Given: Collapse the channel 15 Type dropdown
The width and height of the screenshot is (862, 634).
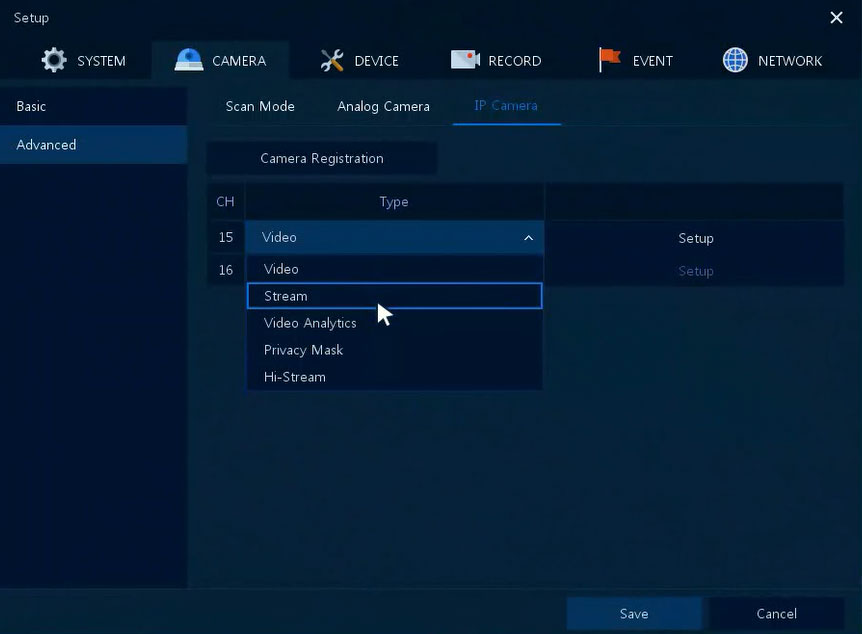Looking at the screenshot, I should [528, 238].
